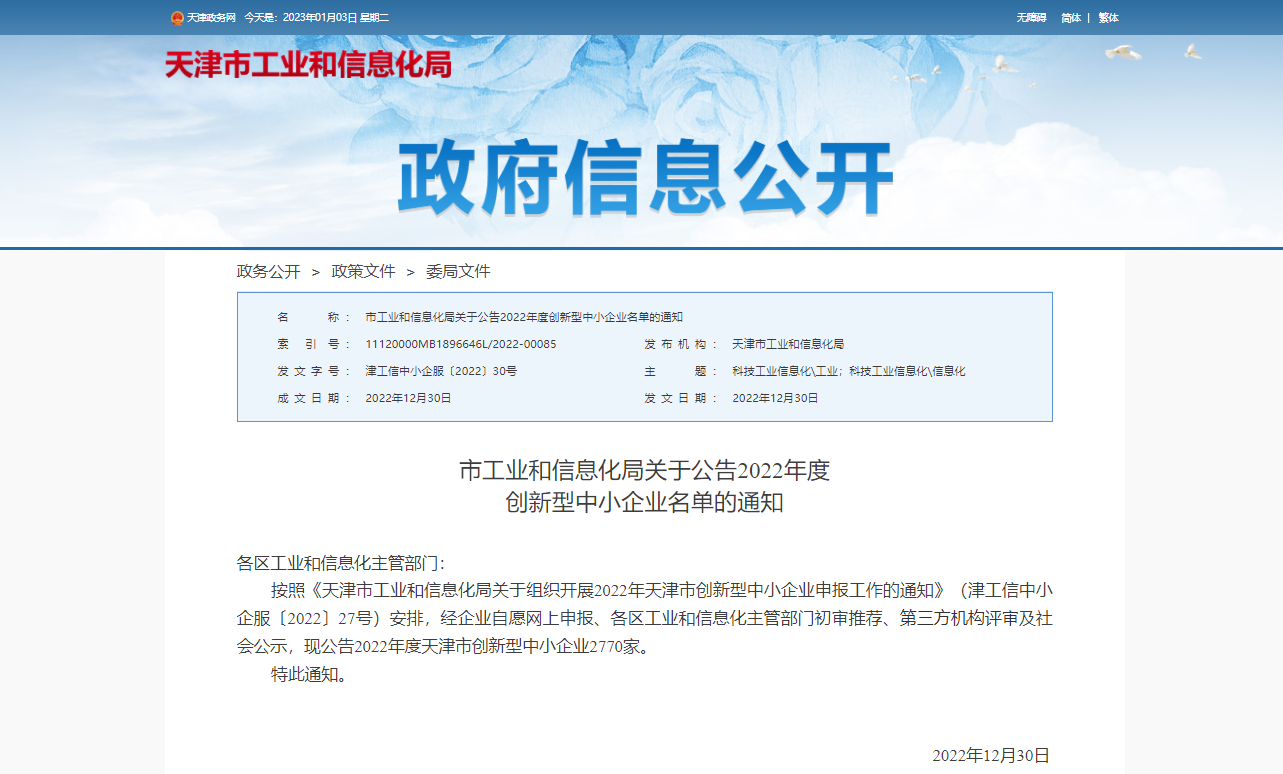Switch to 繁体 traditional Chinese
Screen dimensions: 1283x774
[1108, 18]
